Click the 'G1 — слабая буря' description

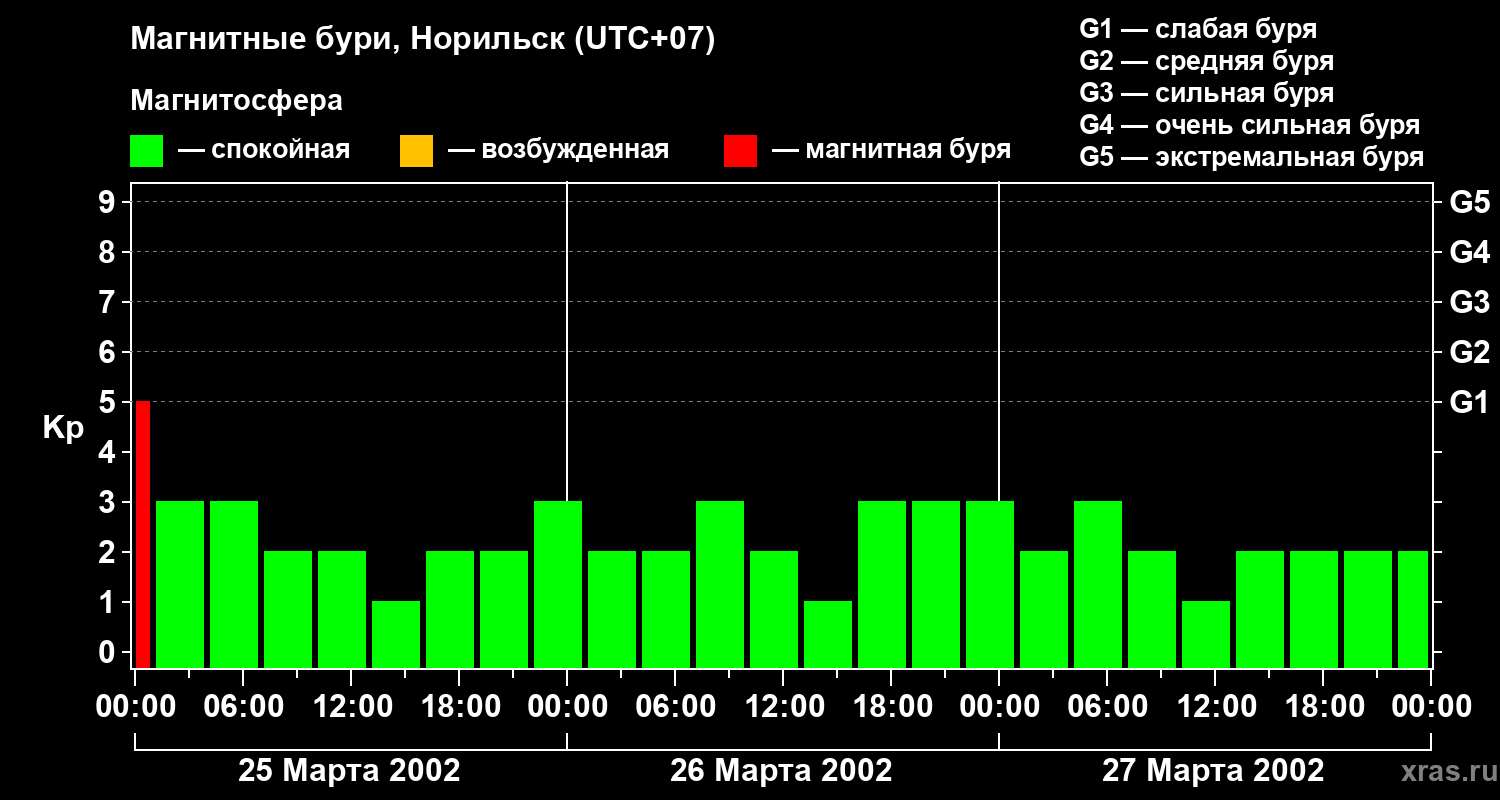click(x=1198, y=29)
